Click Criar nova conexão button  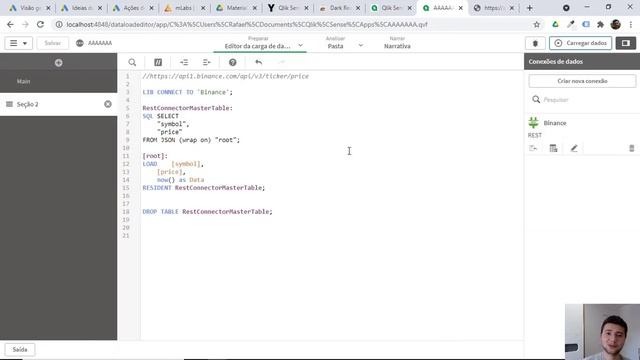tap(582, 81)
